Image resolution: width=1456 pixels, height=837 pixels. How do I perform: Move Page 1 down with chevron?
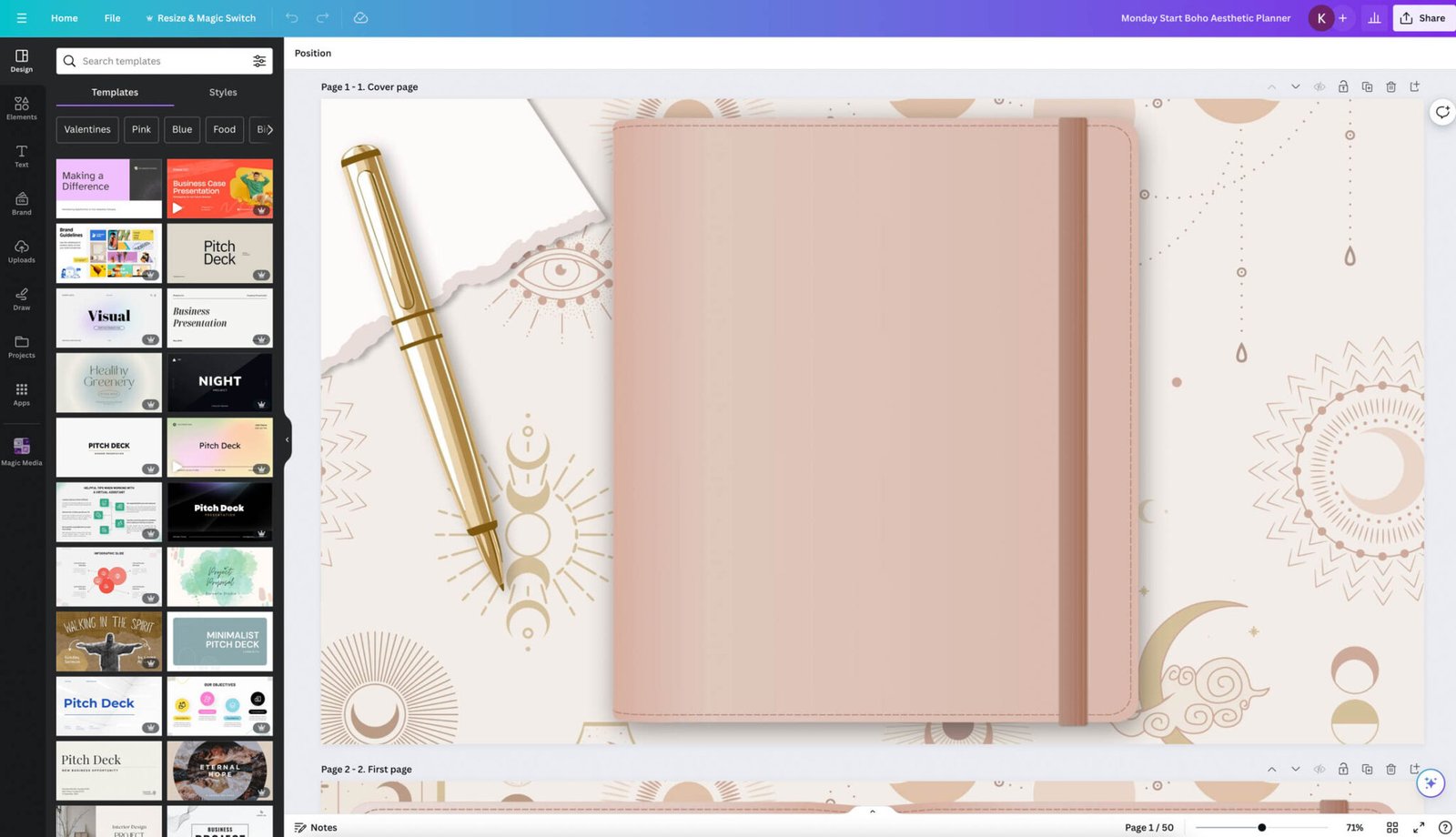pyautogui.click(x=1296, y=87)
